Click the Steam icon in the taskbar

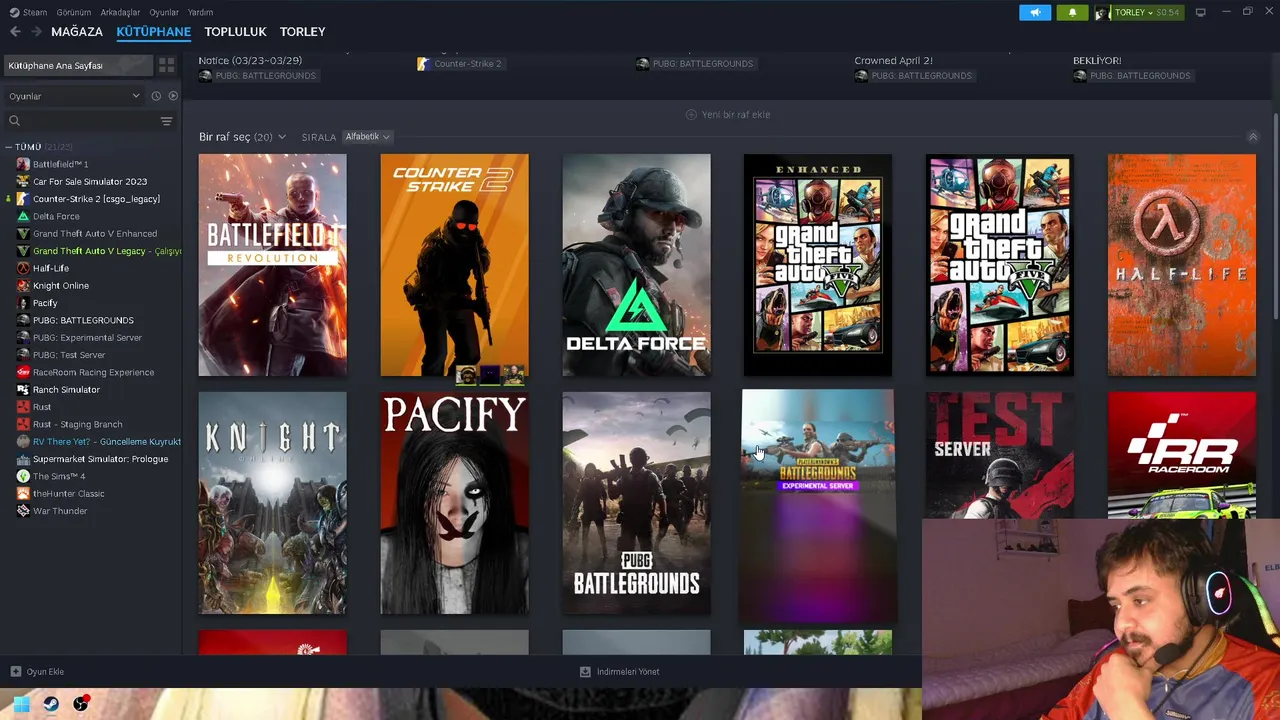[51, 704]
